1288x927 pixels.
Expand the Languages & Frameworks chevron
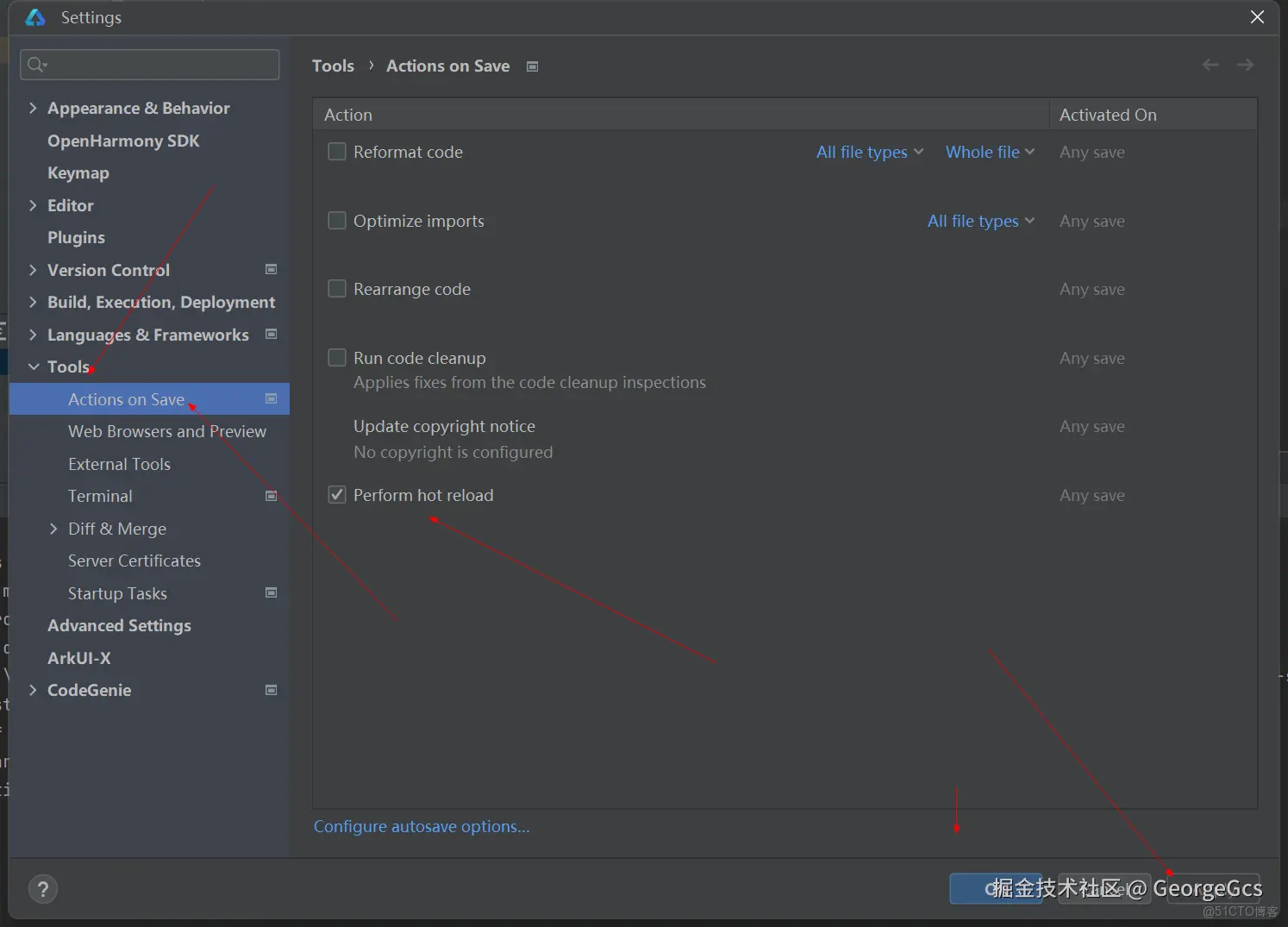(33, 335)
